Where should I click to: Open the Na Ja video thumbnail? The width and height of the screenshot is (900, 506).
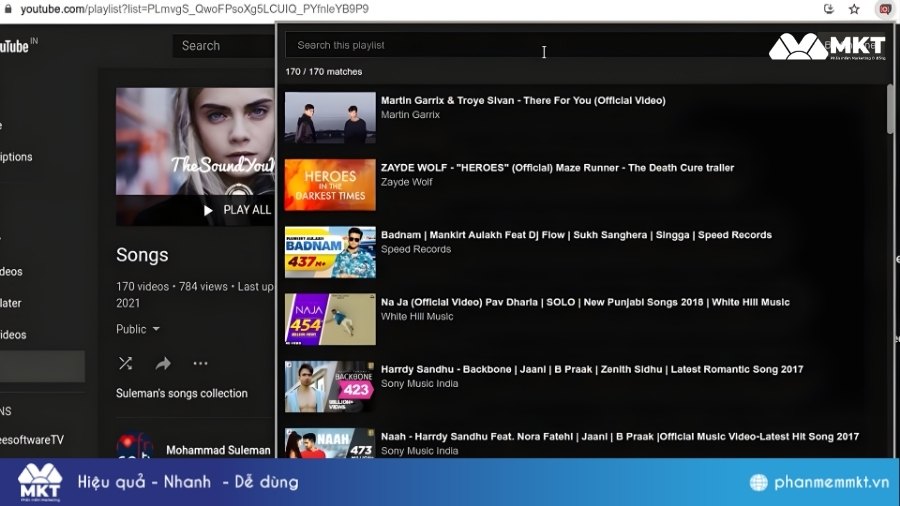330,319
